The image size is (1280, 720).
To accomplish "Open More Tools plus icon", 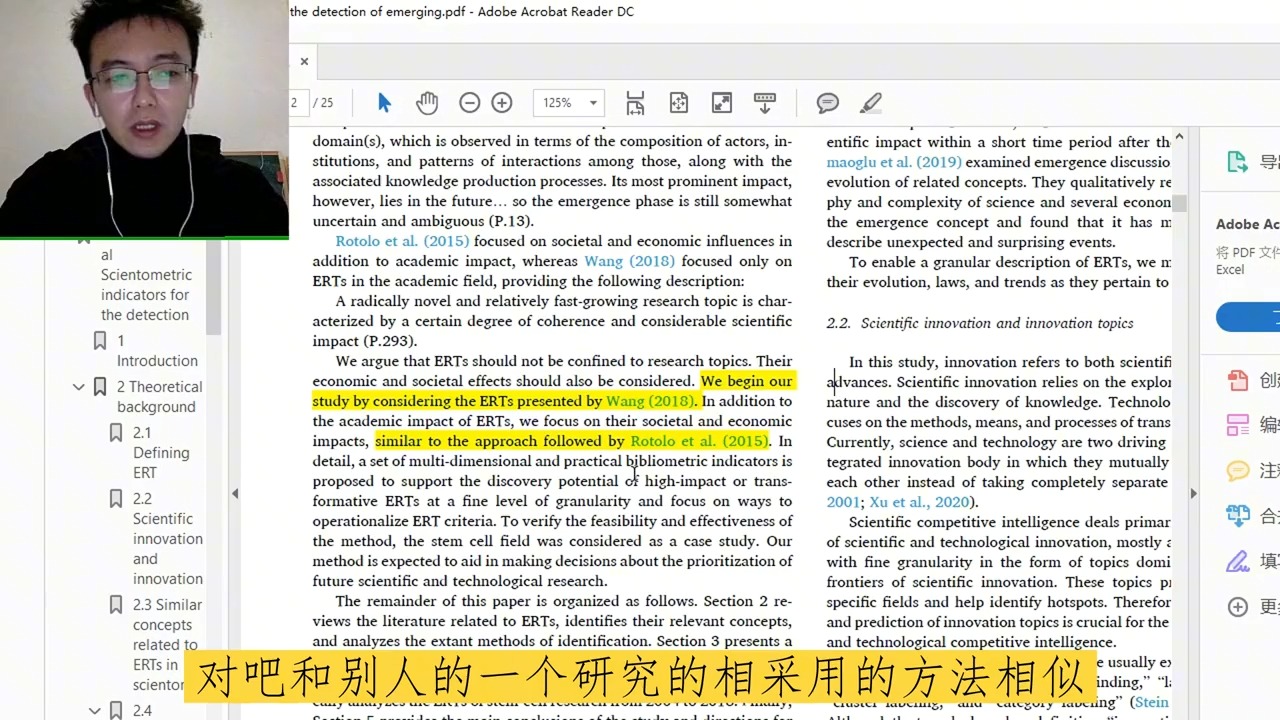I will point(1238,607).
